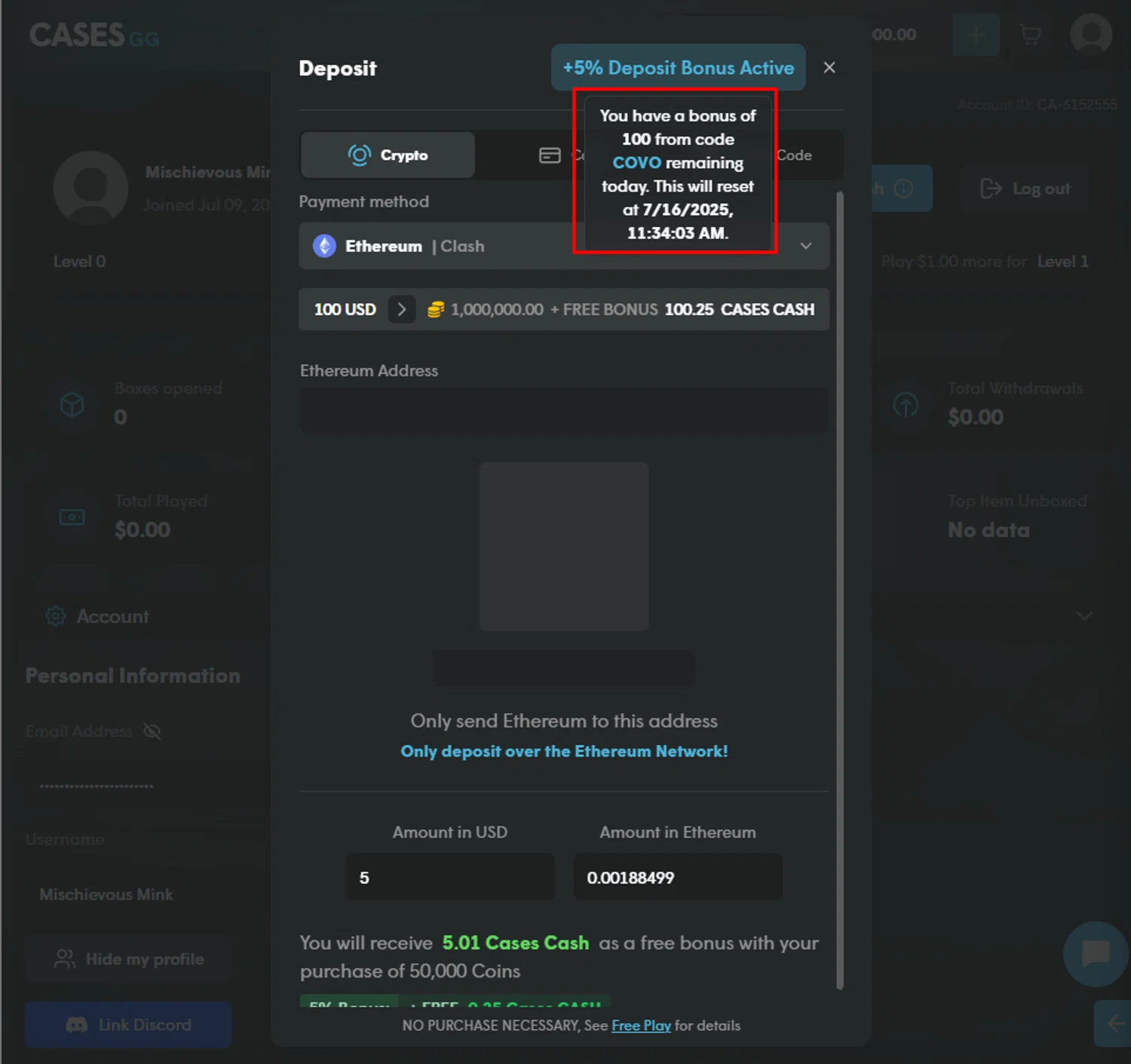Click the back arrow button at bottom right
This screenshot has width=1131, height=1064.
tap(1113, 1023)
